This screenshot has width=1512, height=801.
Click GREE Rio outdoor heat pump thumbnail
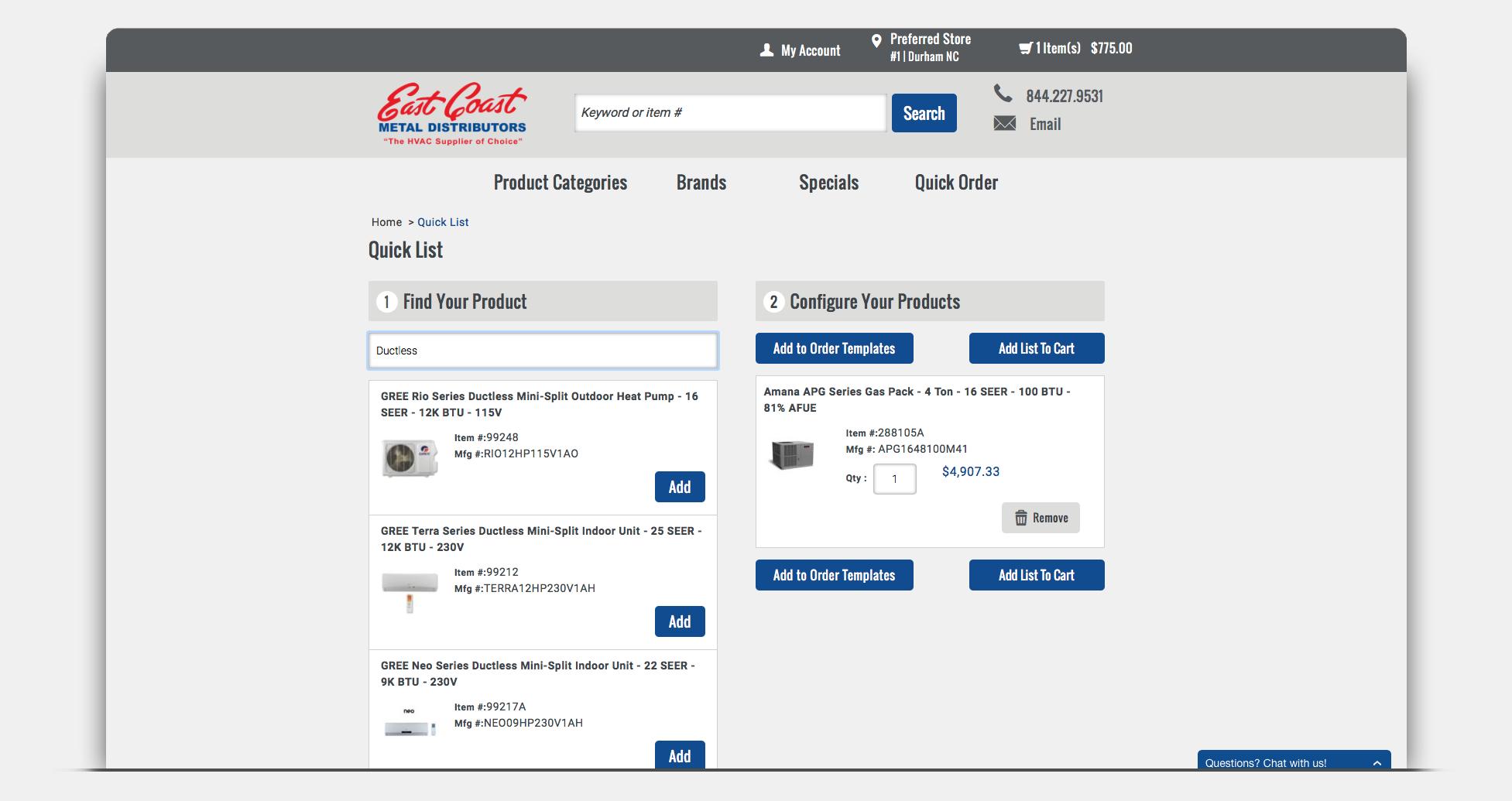click(x=410, y=458)
